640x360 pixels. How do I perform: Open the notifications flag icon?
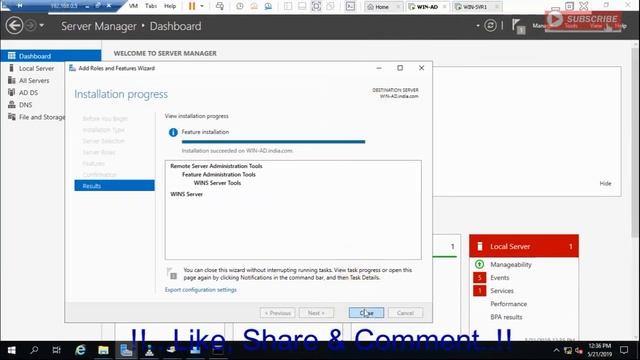(518, 26)
